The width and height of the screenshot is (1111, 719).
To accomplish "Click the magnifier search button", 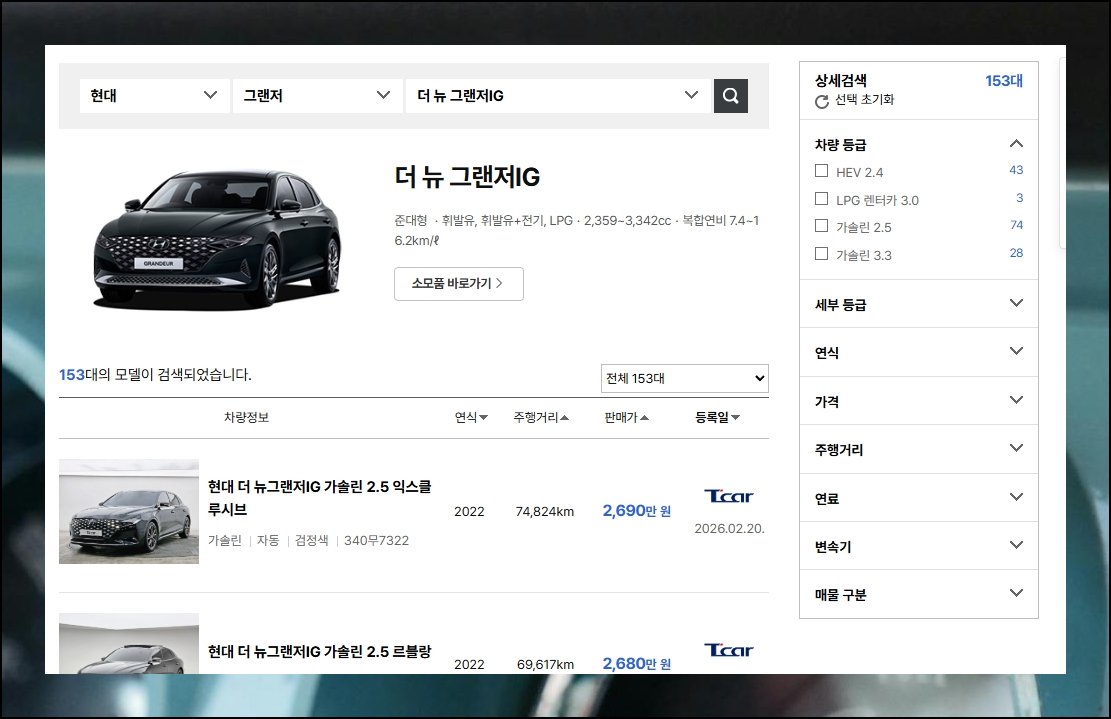I will (731, 96).
